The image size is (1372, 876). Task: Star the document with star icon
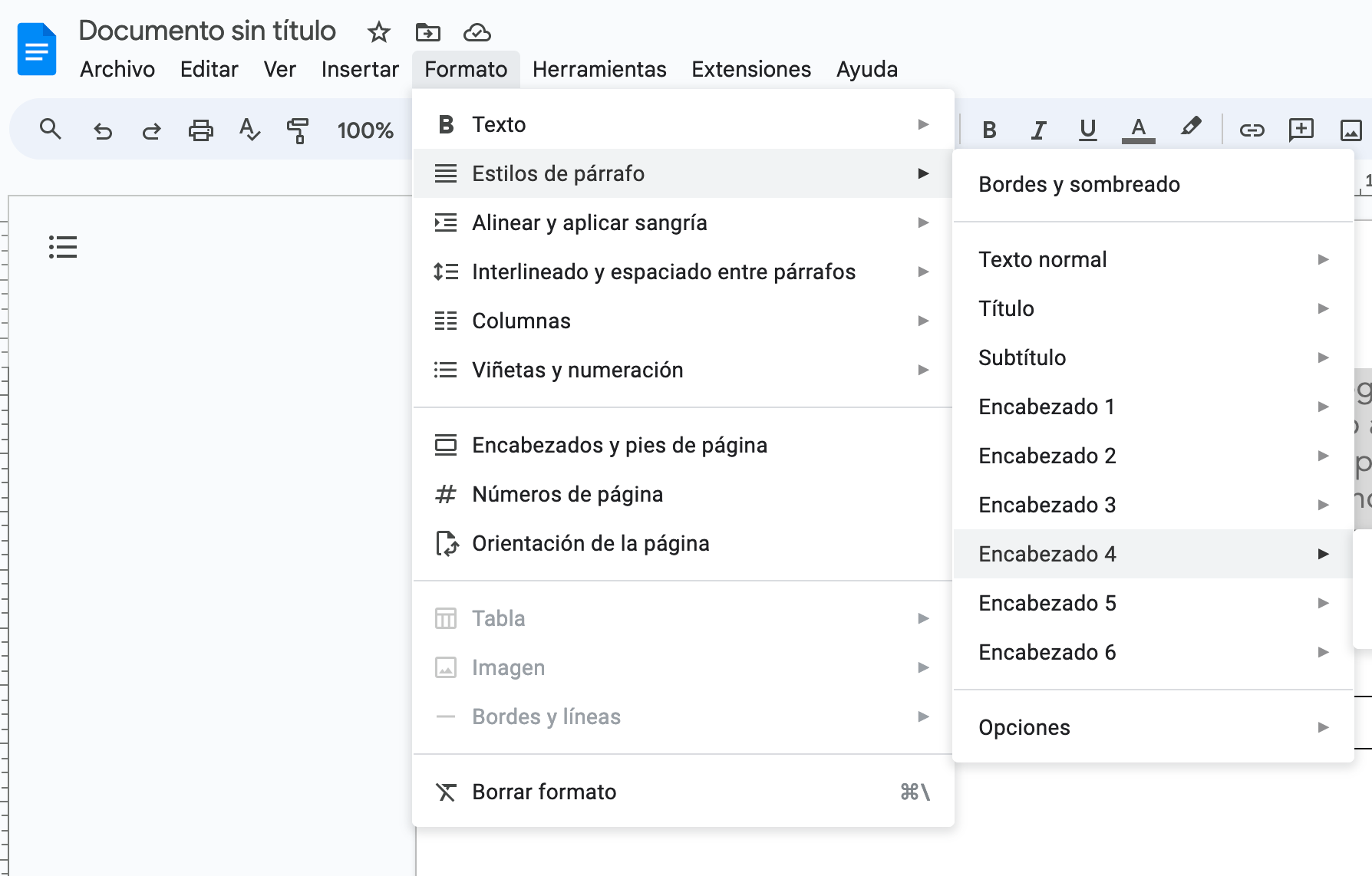(x=379, y=32)
